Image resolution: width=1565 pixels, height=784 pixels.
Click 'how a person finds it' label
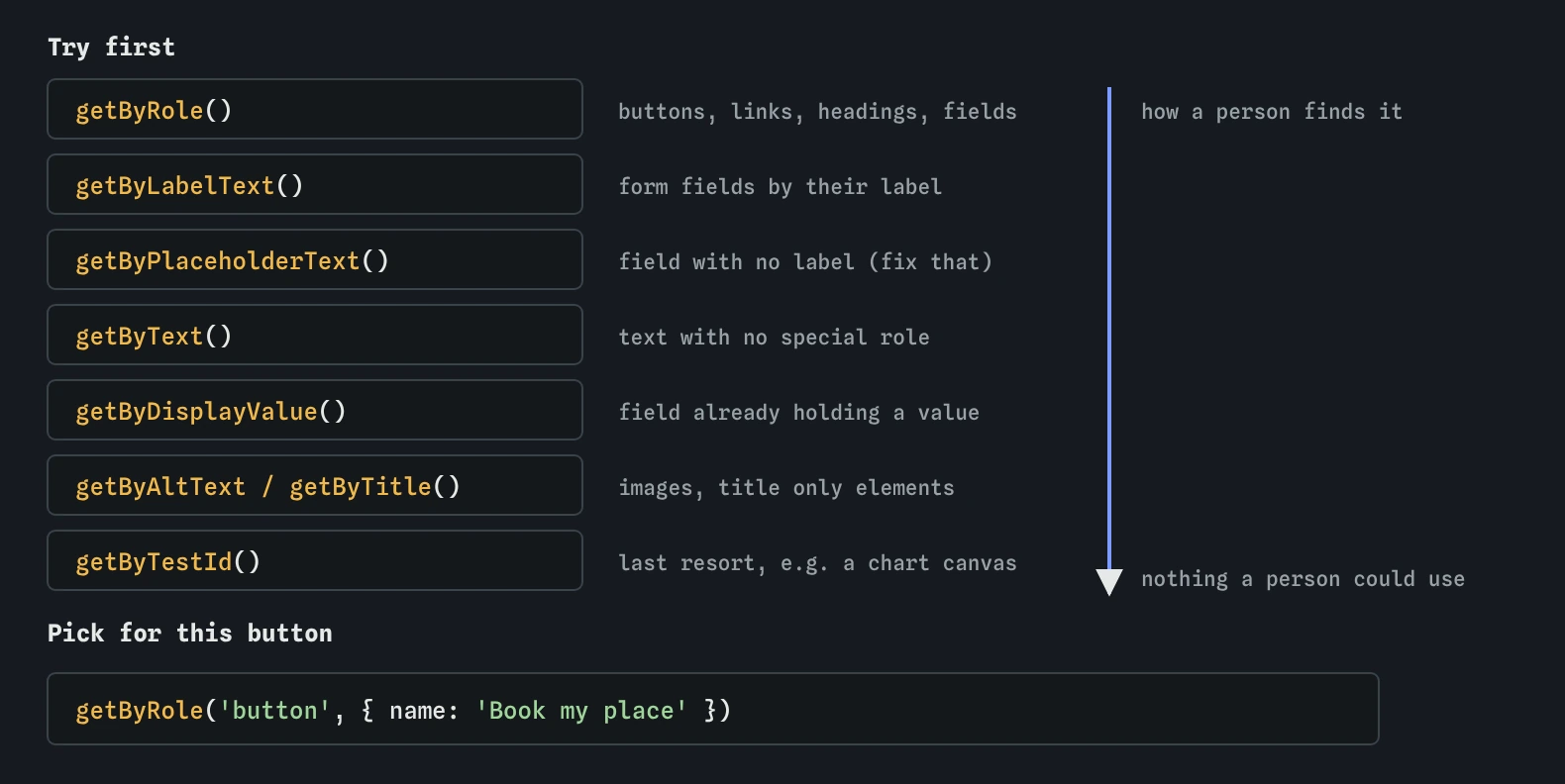pyautogui.click(x=1272, y=112)
